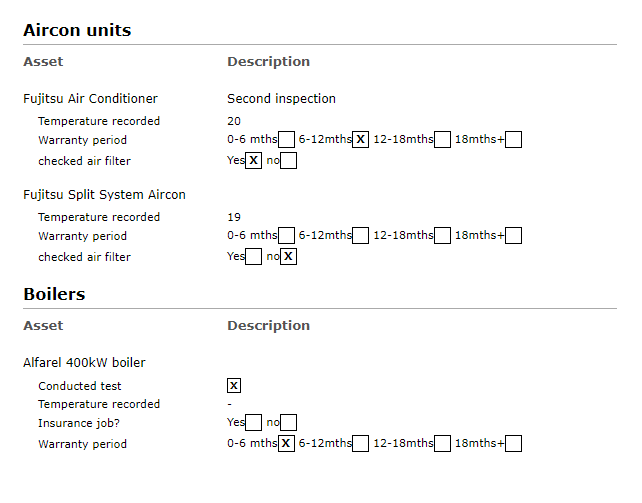The image size is (642, 503).
Task: Check 0-6 mths for Fujitsu Air Conditioner warranty
Action: coord(286,140)
